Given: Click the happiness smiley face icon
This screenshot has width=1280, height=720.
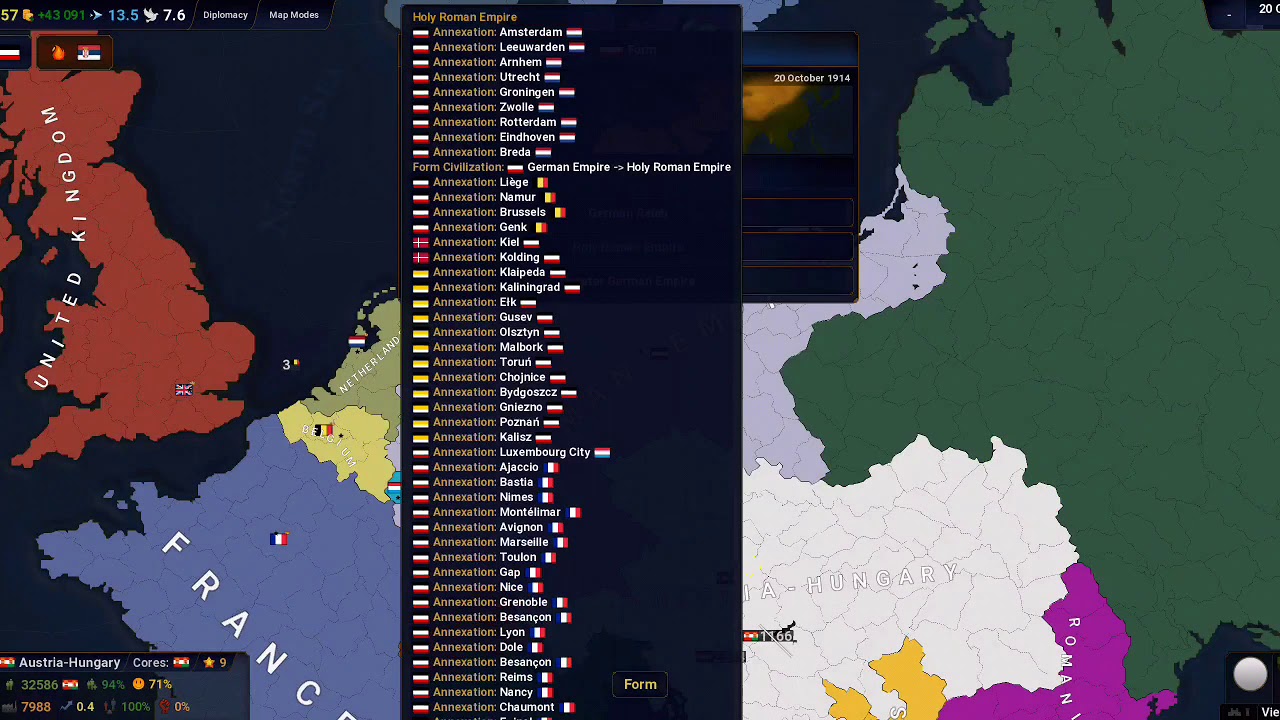Looking at the screenshot, I should (x=139, y=685).
